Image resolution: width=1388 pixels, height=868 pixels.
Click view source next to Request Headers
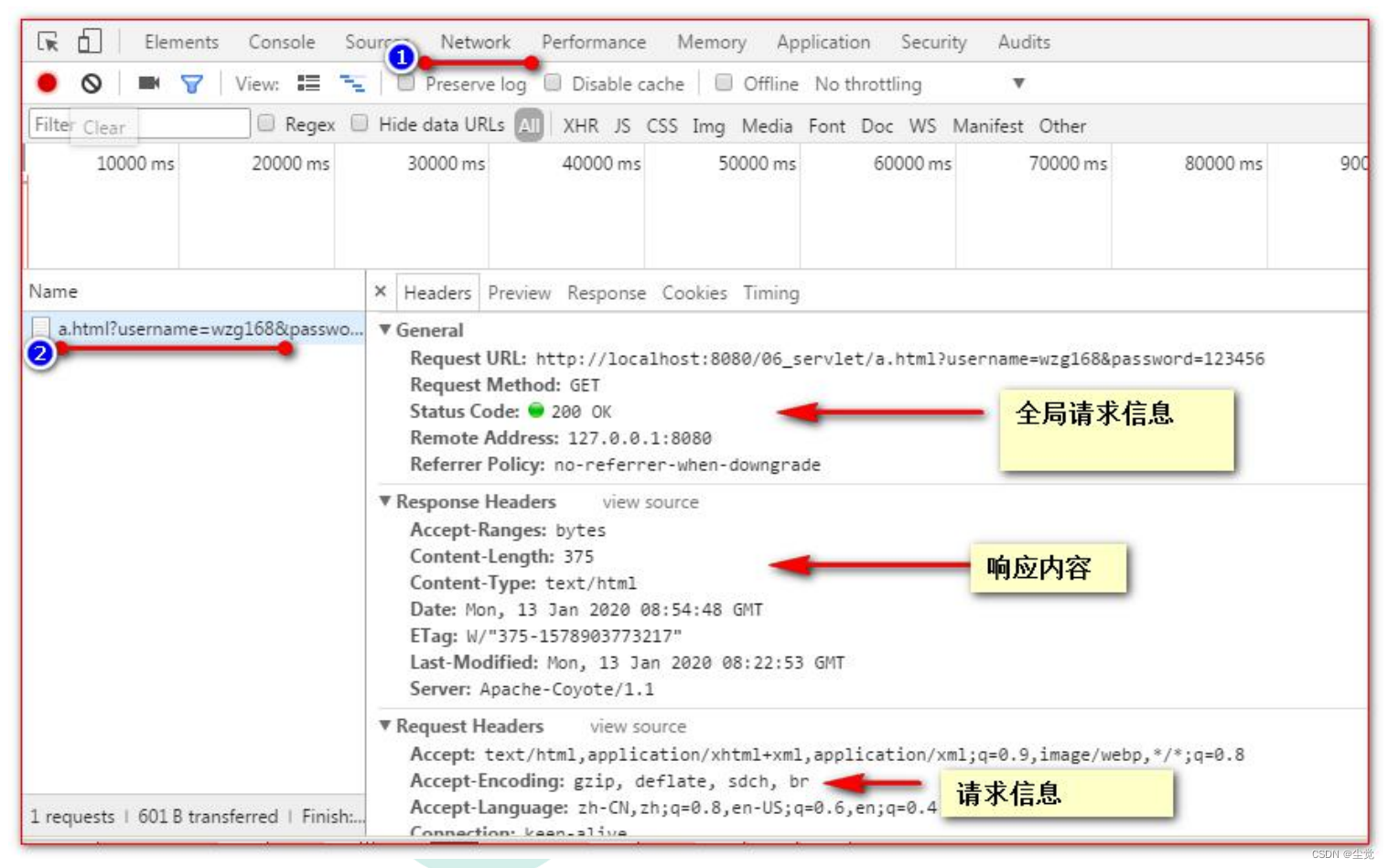[639, 725]
